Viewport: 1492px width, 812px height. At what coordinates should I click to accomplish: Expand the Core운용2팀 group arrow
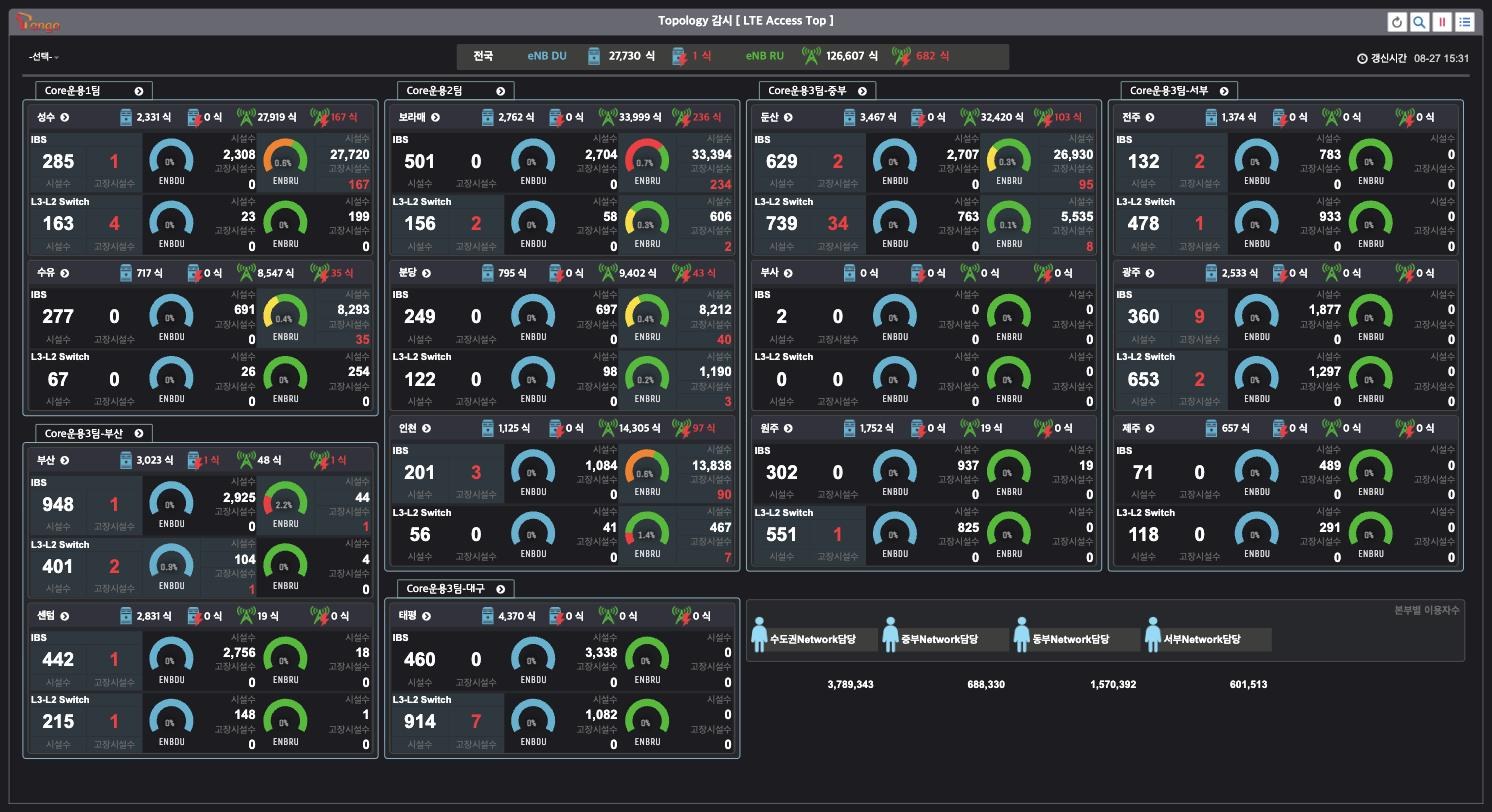(x=501, y=91)
